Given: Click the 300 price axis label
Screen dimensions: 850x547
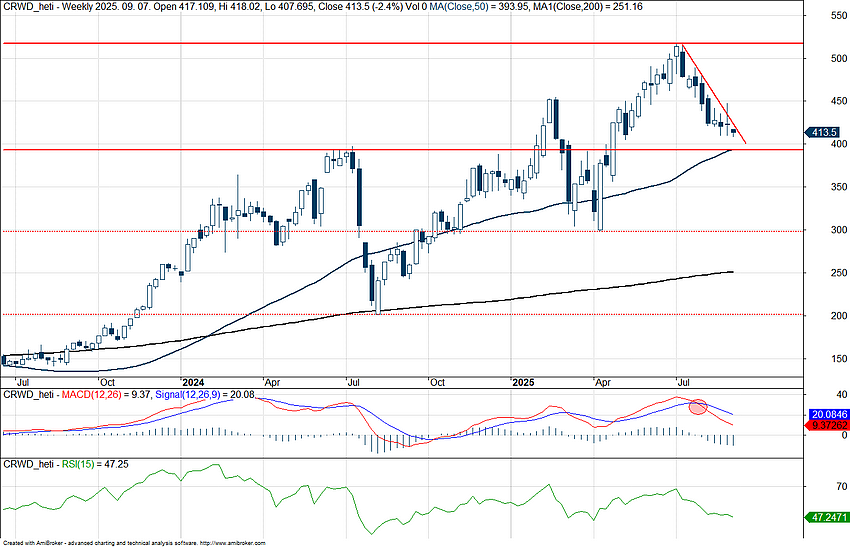Looking at the screenshot, I should tap(839, 230).
